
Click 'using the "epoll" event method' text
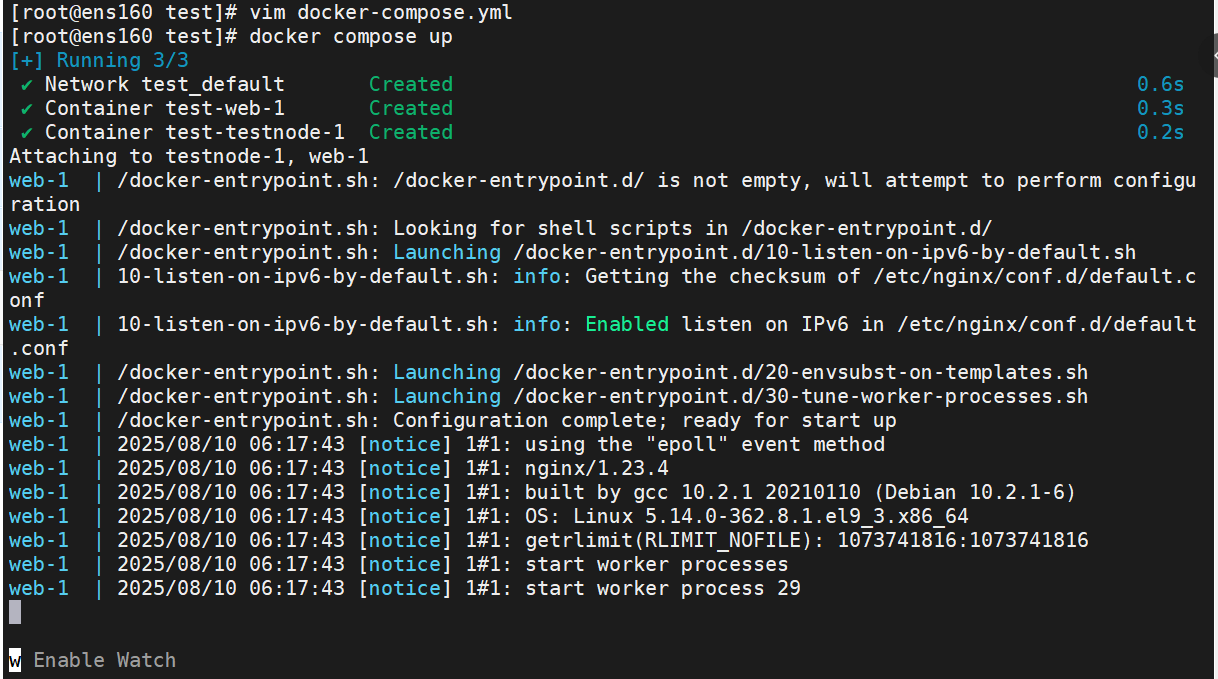click(705, 444)
